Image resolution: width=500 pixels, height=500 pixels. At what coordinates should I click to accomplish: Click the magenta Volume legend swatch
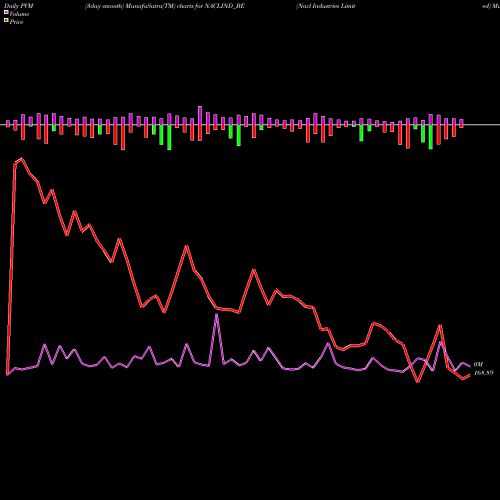6,13
